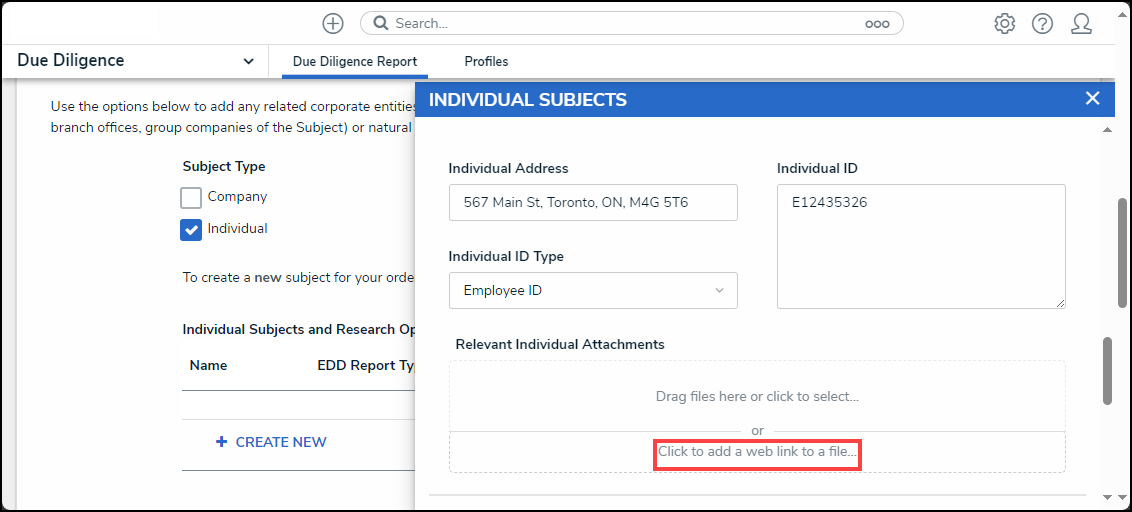This screenshot has height=512, width=1132.
Task: Open advanced search ellipsis in search bar
Action: click(877, 24)
